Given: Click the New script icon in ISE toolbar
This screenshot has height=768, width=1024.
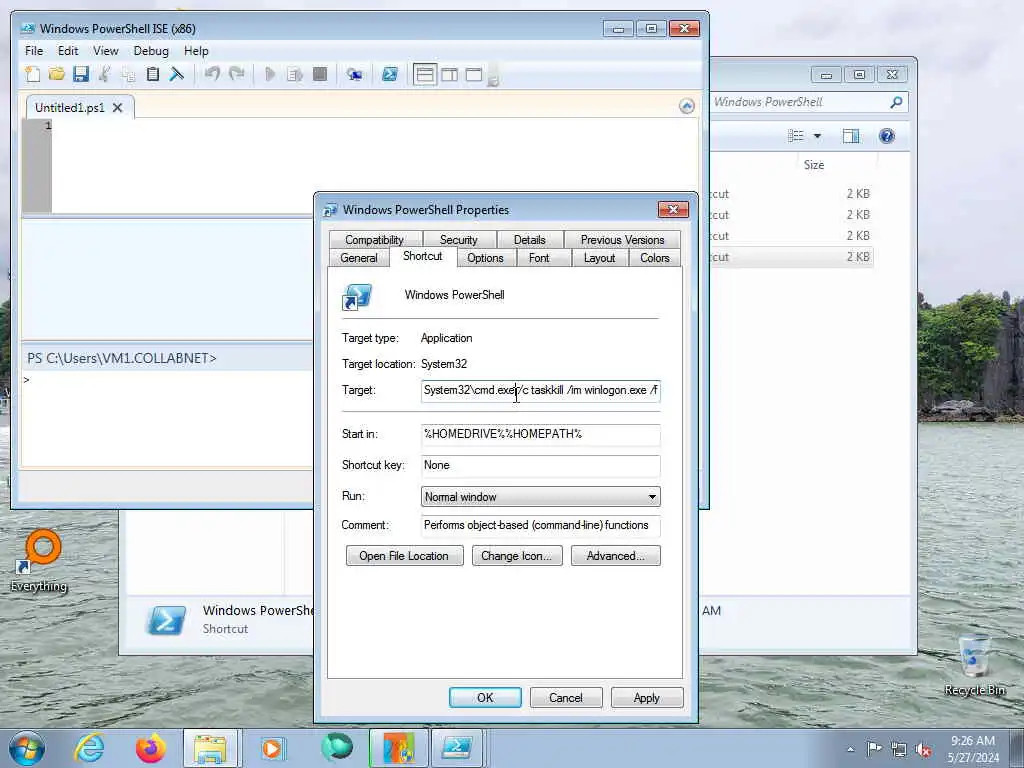Looking at the screenshot, I should click(32, 74).
